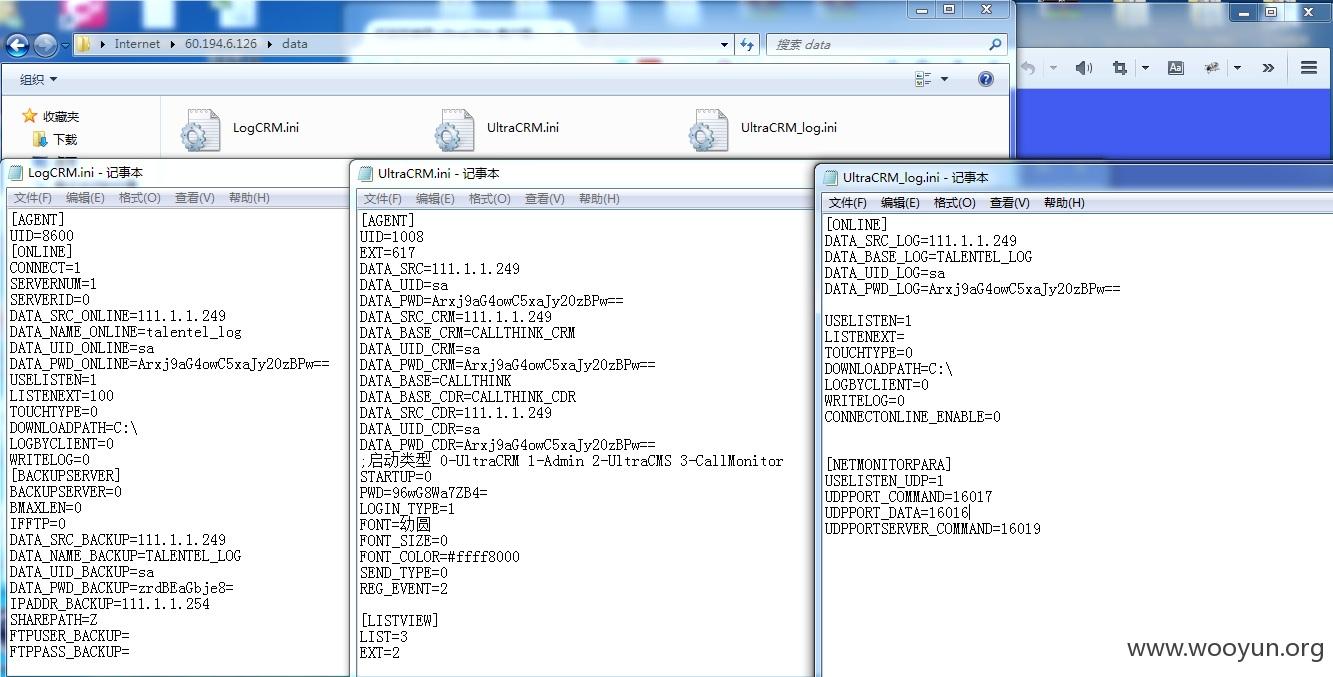Click the search magnifier icon
Viewport: 1333px width, 677px height.
coord(995,44)
